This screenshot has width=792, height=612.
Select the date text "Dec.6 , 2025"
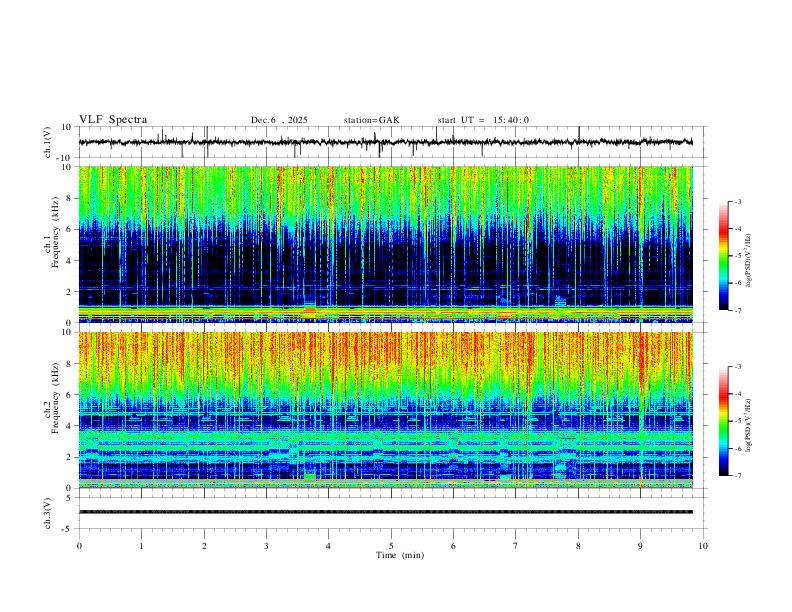click(x=279, y=120)
